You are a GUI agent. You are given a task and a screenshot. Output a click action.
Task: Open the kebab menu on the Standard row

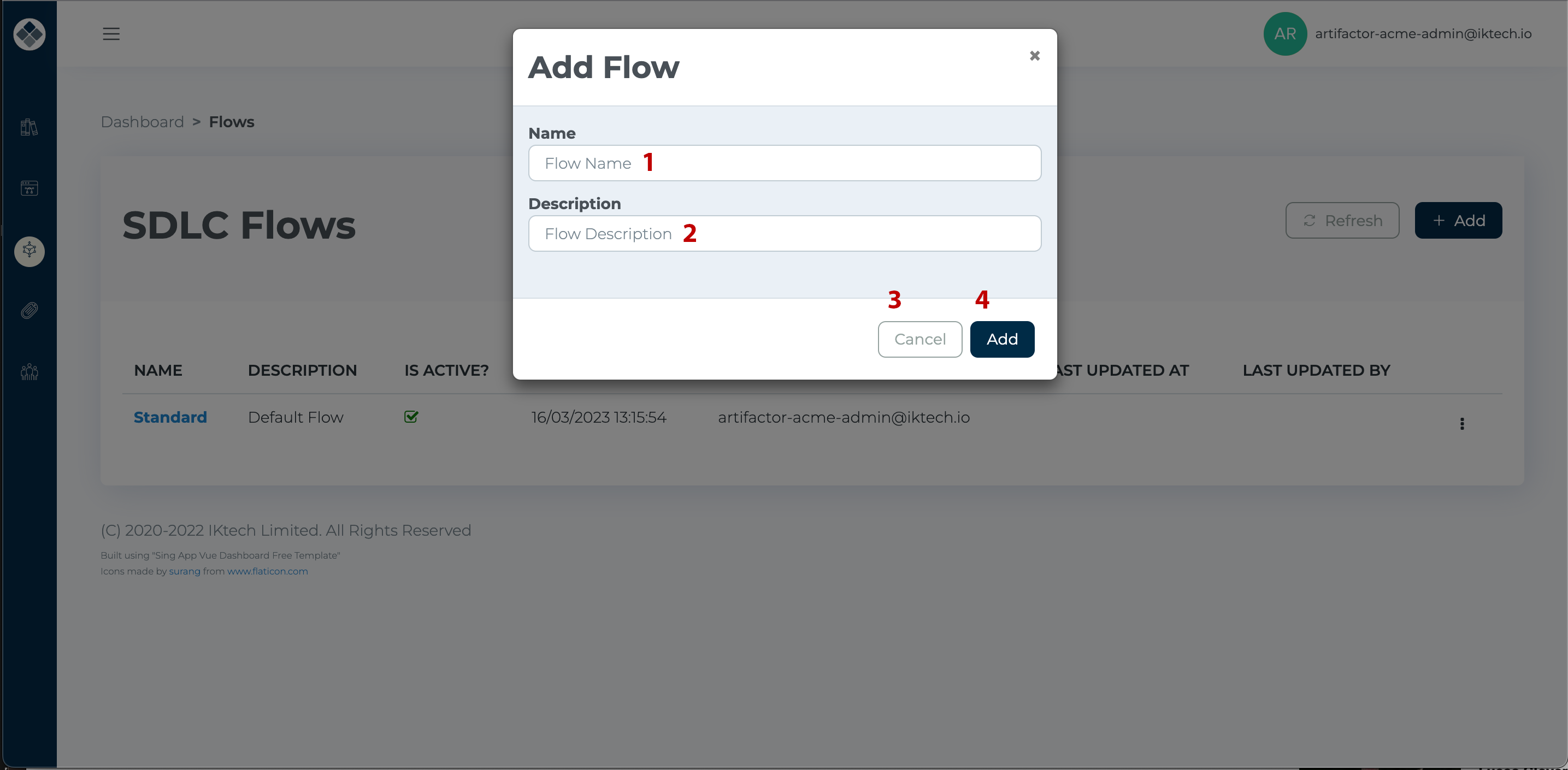[x=1462, y=423]
